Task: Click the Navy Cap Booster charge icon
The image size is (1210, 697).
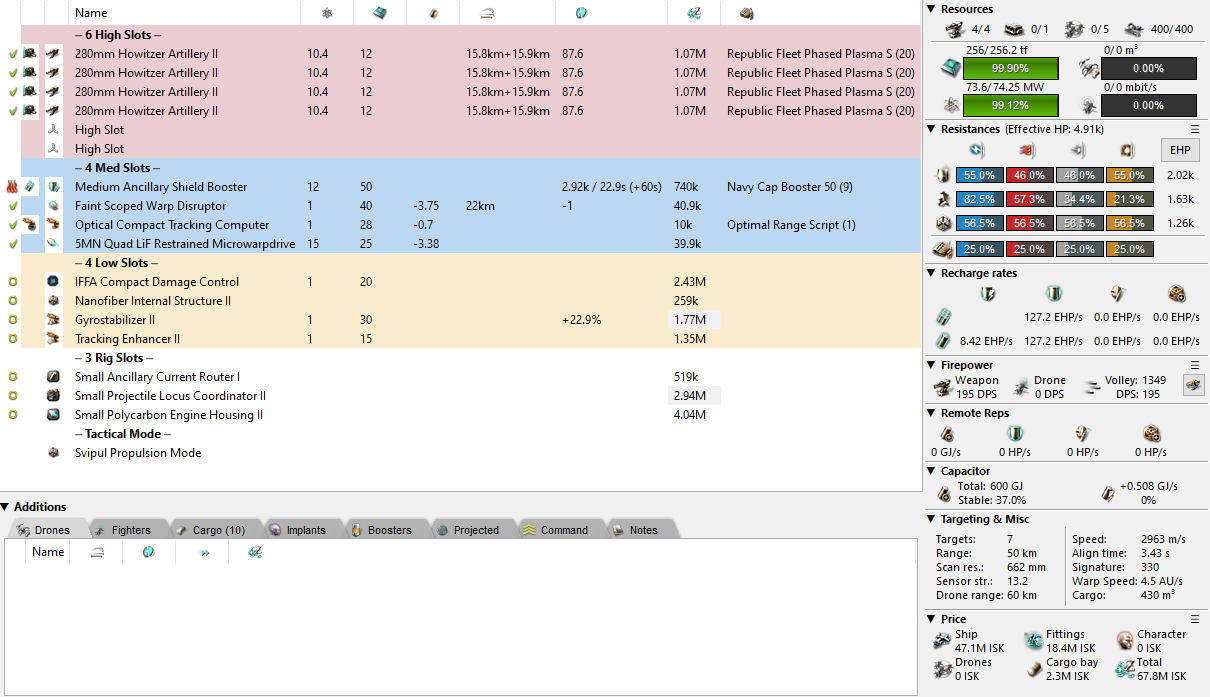Action: (x=31, y=187)
